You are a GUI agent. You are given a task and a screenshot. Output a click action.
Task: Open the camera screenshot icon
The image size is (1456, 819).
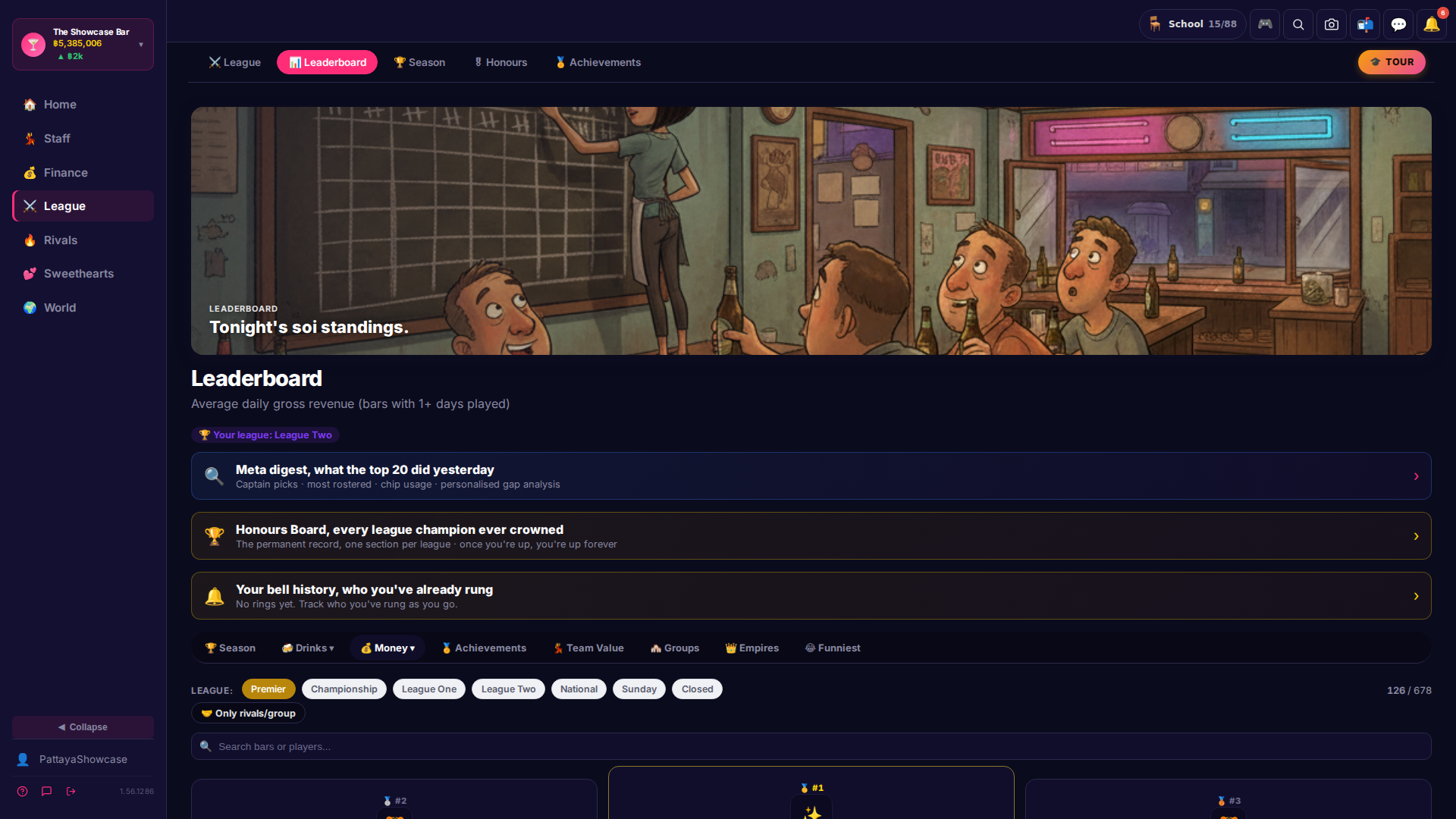click(x=1332, y=24)
